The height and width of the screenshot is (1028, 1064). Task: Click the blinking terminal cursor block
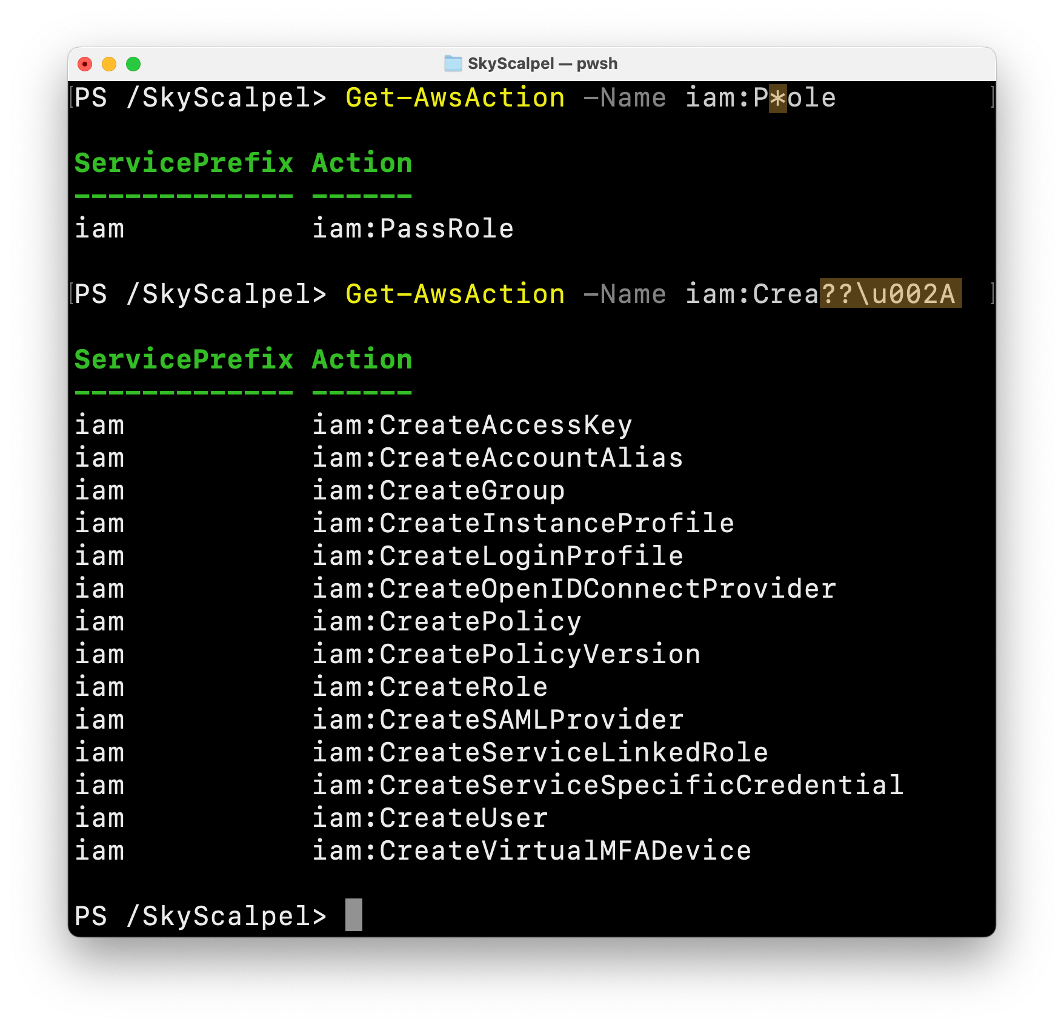(x=353, y=913)
